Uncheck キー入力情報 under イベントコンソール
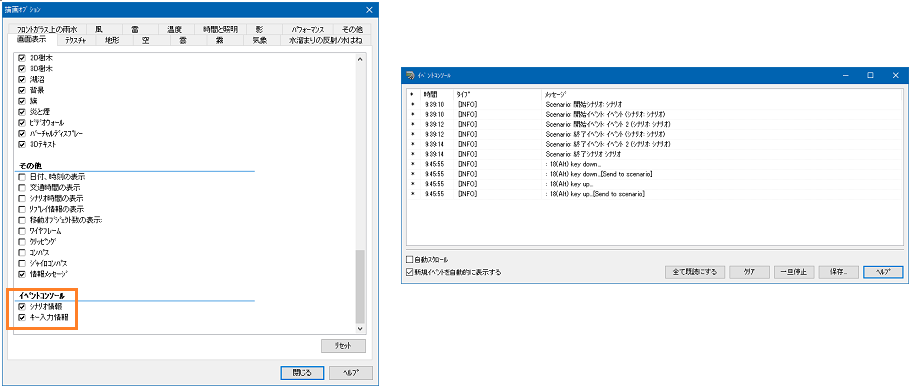Viewport: 912px width, 389px height. [22, 317]
